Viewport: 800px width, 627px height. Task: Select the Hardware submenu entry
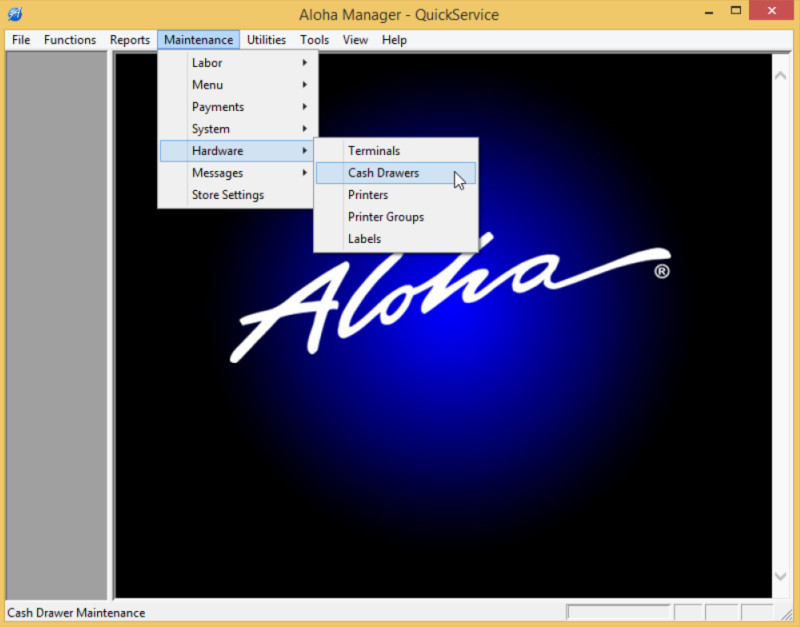pyautogui.click(x=237, y=151)
